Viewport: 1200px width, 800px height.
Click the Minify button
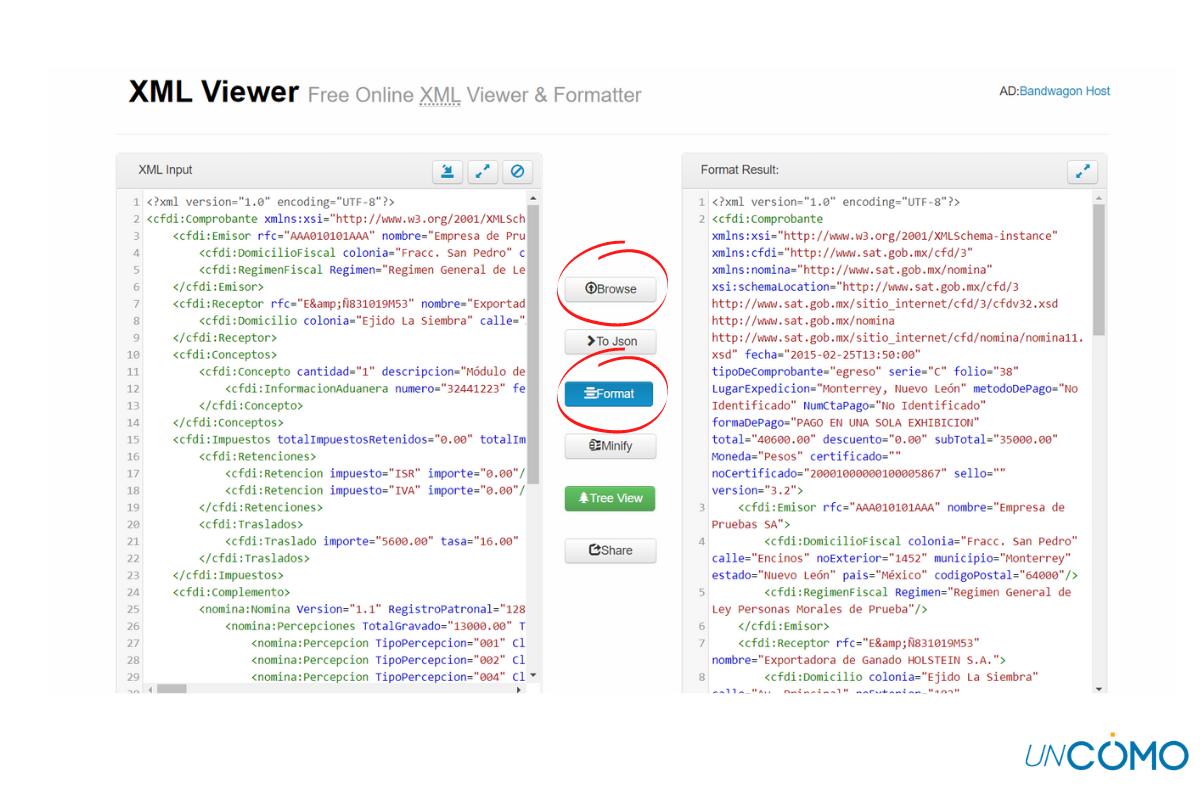tap(610, 446)
